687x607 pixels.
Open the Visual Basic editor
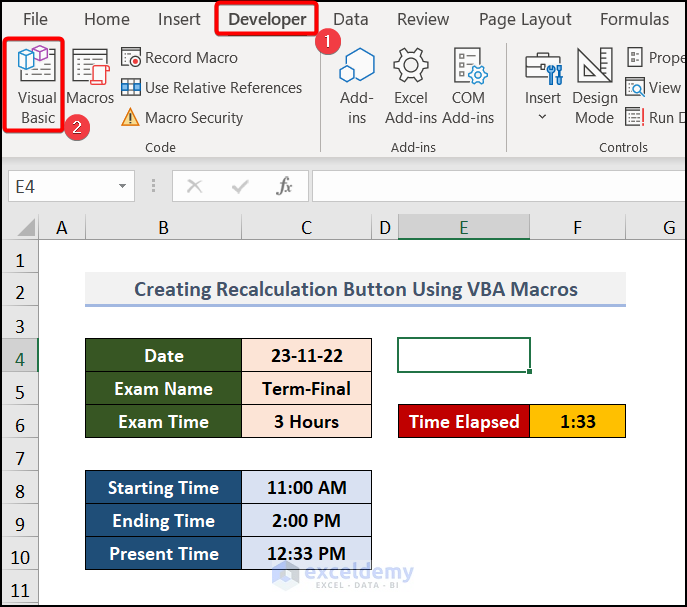point(37,85)
